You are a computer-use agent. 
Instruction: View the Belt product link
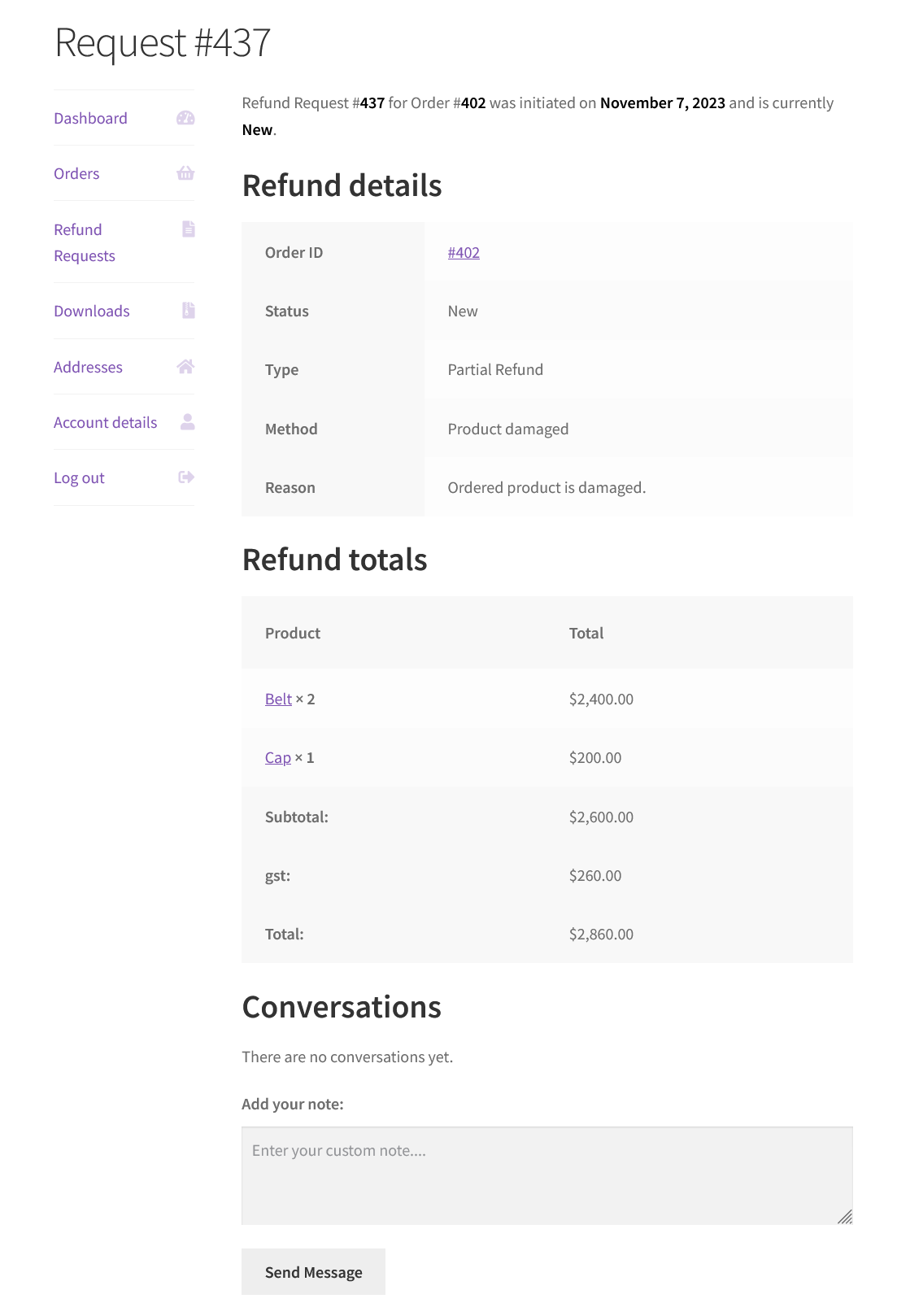tap(277, 699)
